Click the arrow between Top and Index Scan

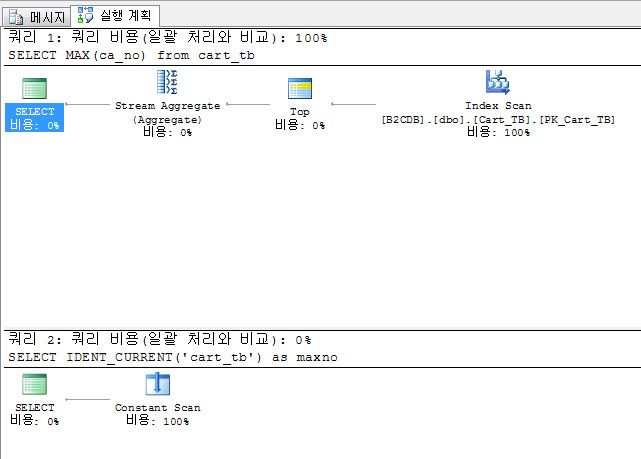[353, 104]
